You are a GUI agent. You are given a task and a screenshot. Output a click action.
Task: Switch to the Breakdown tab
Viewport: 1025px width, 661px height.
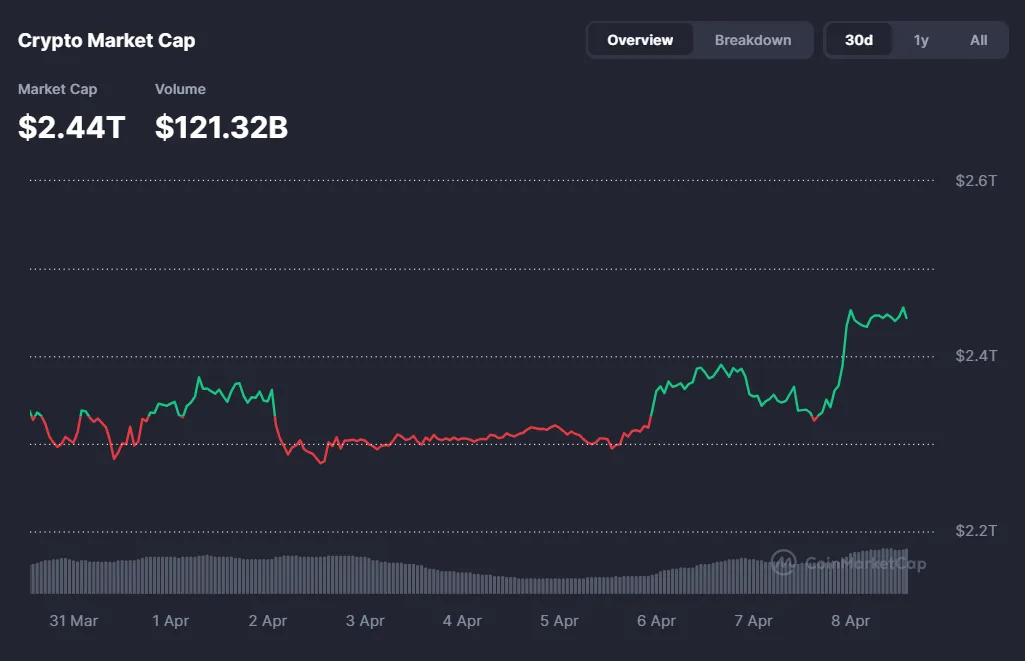pos(752,40)
